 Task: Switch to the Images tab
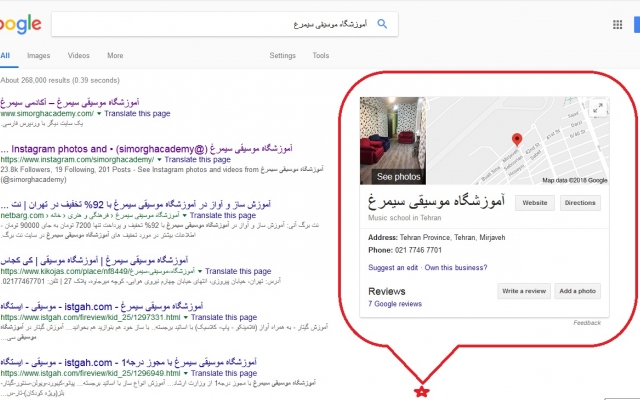tap(39, 56)
